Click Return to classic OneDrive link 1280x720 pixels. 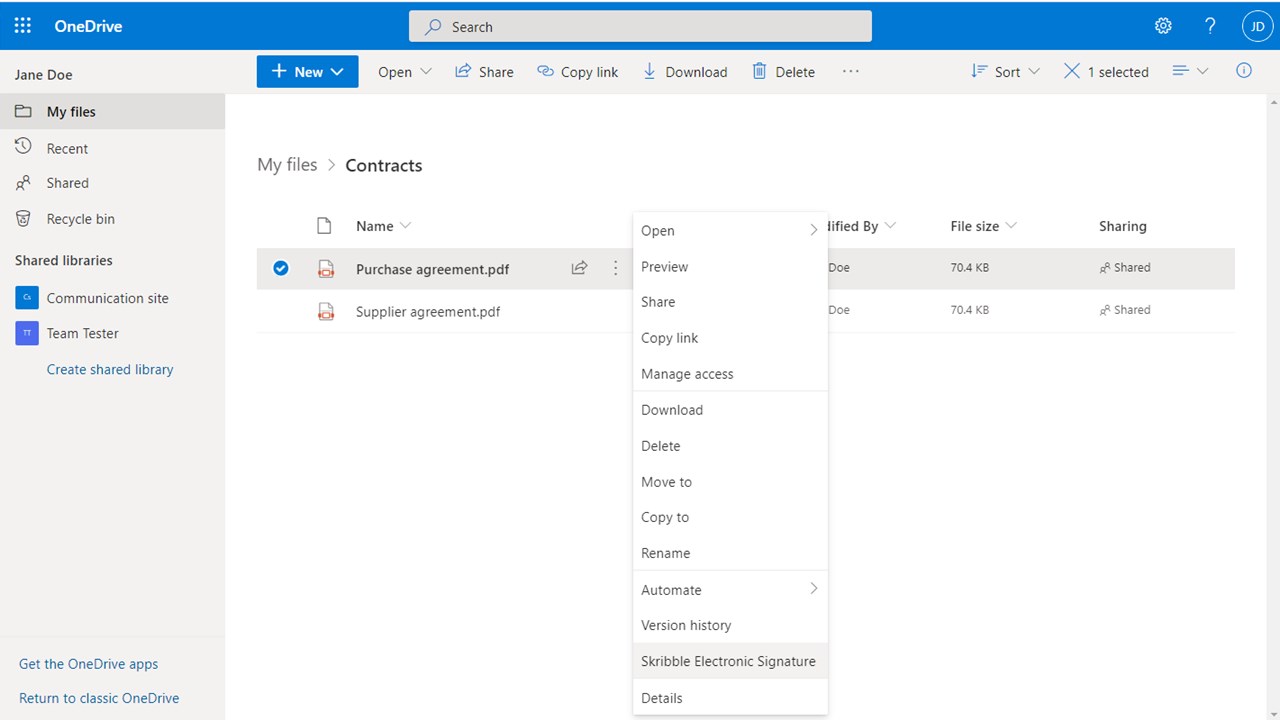[99, 698]
